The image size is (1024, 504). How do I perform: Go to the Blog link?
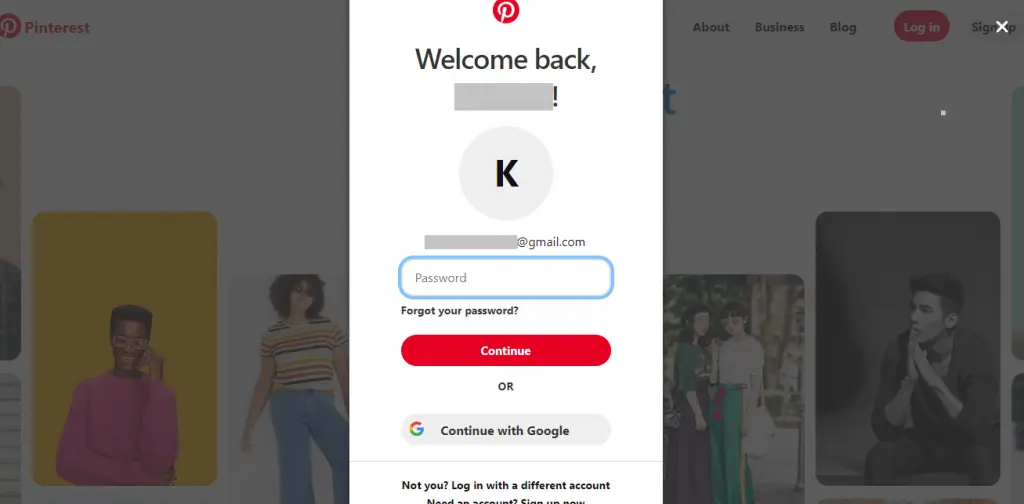click(x=843, y=27)
